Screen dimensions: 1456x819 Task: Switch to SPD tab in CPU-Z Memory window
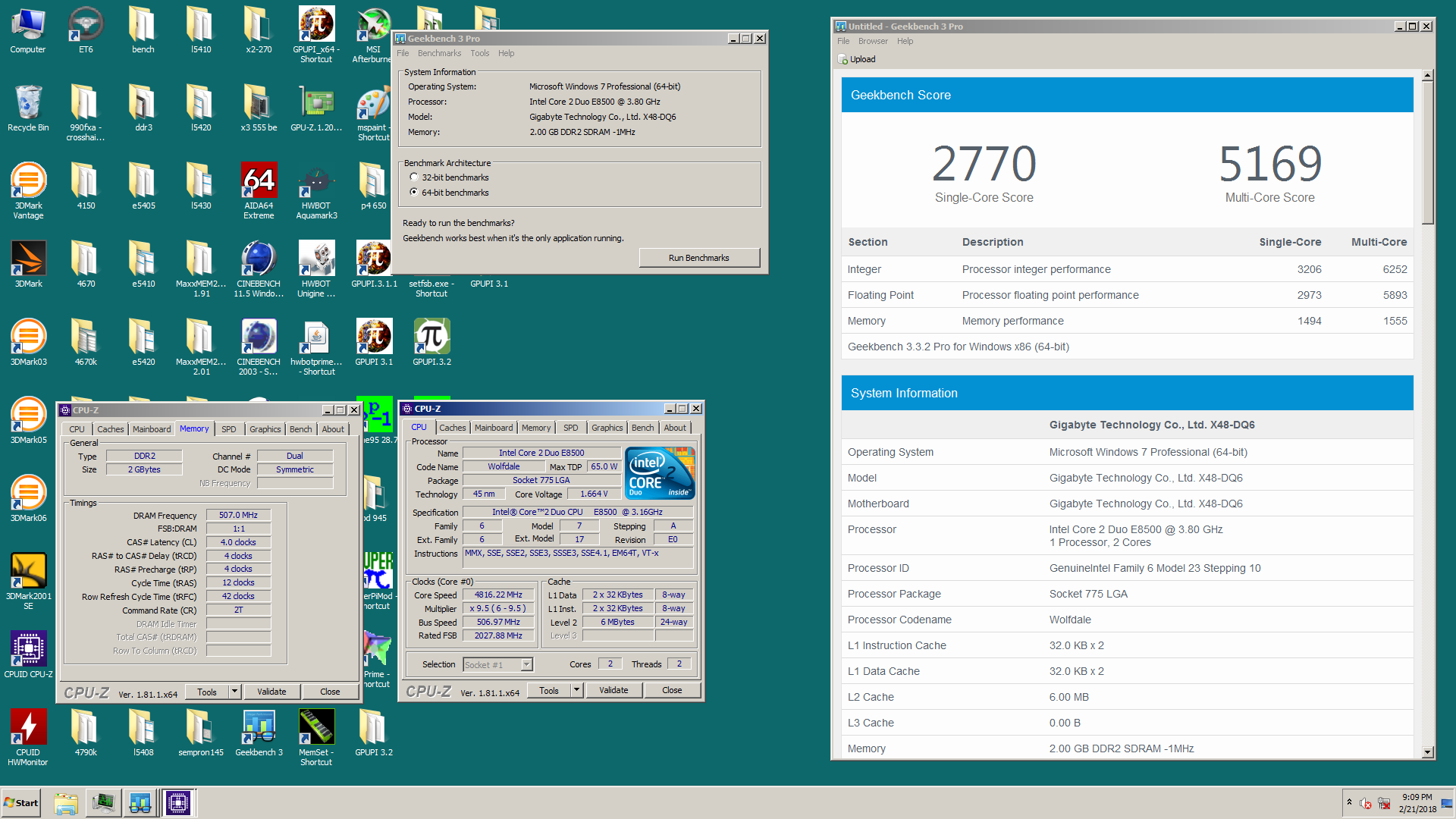[x=228, y=429]
